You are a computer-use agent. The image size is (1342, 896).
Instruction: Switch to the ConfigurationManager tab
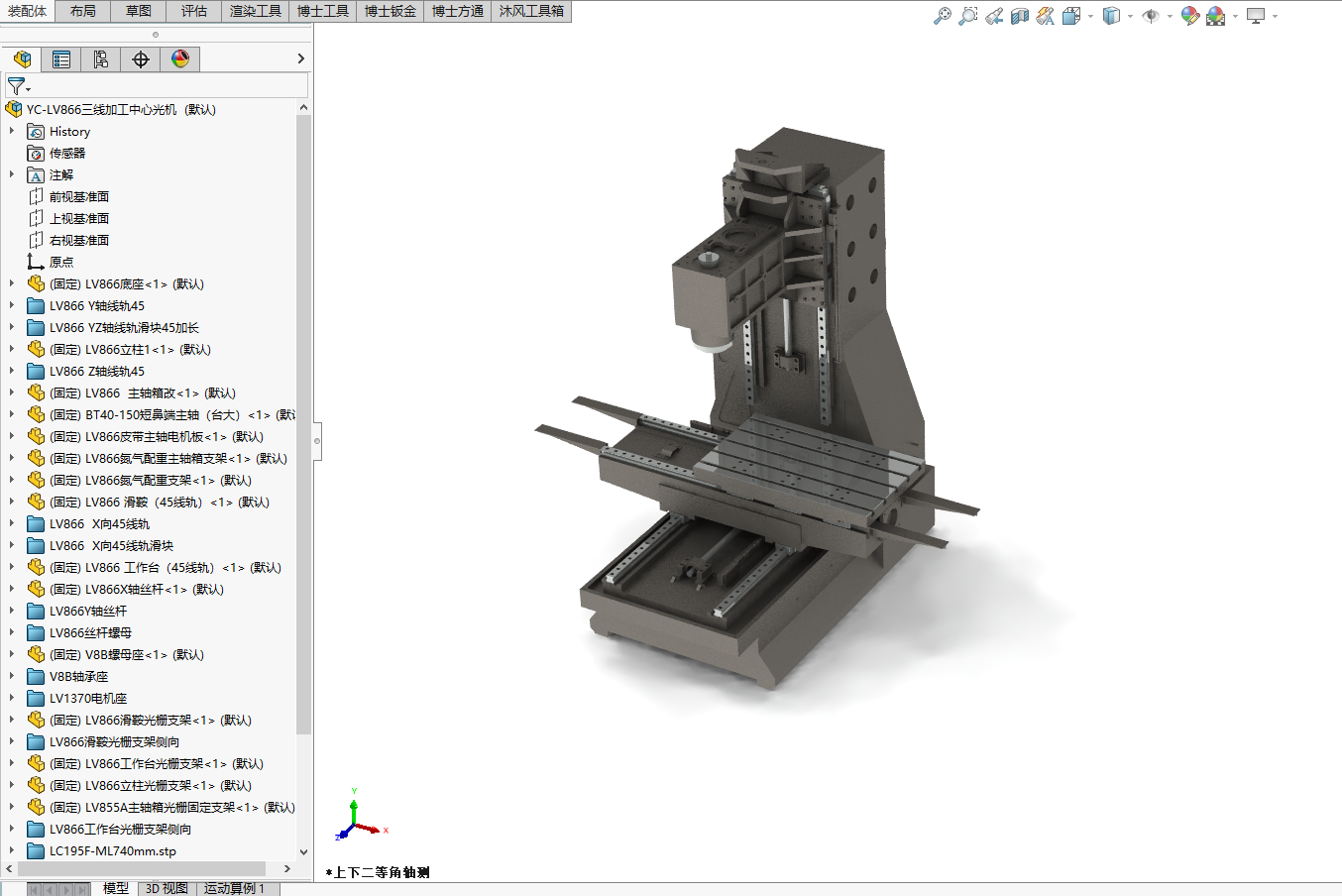pos(101,59)
